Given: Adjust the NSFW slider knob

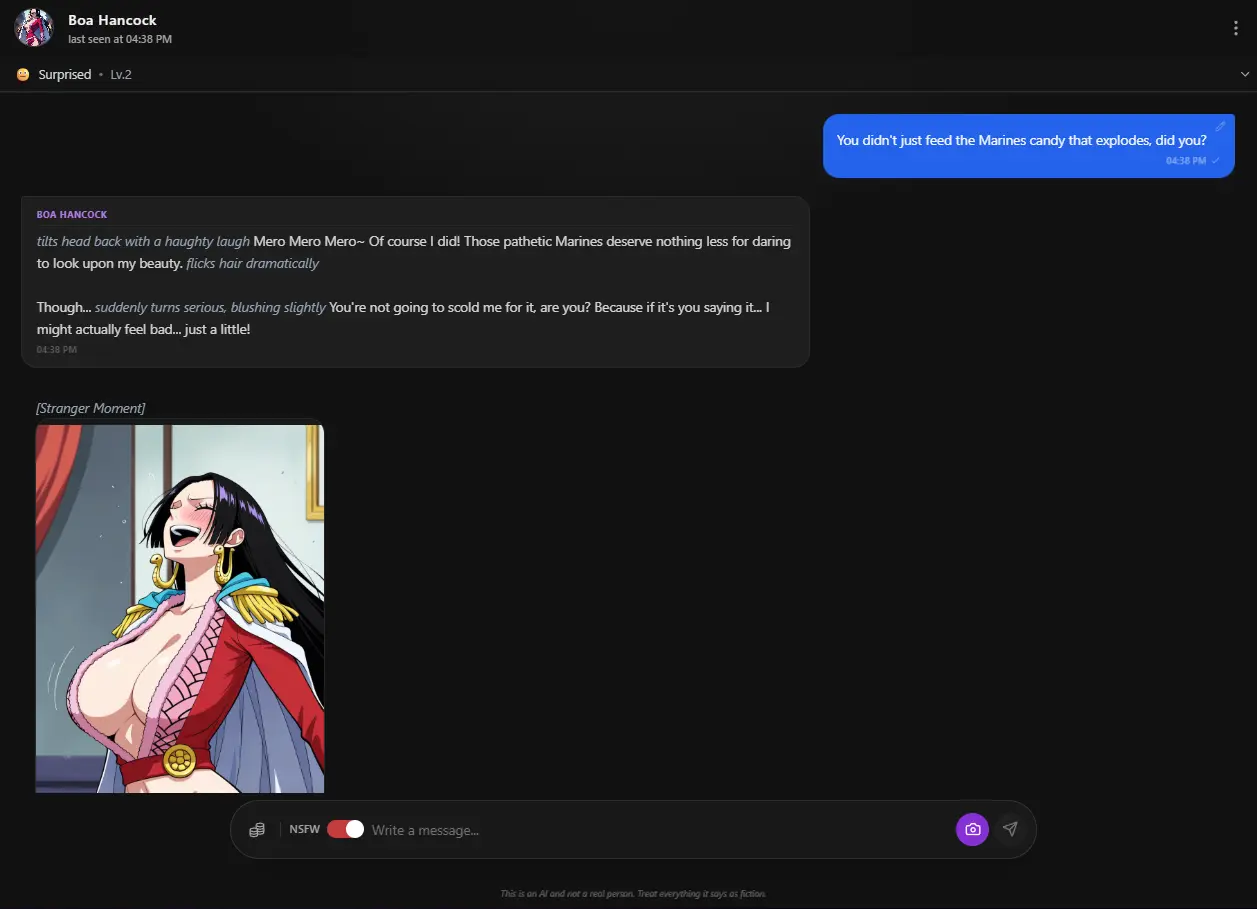Looking at the screenshot, I should (x=354, y=829).
